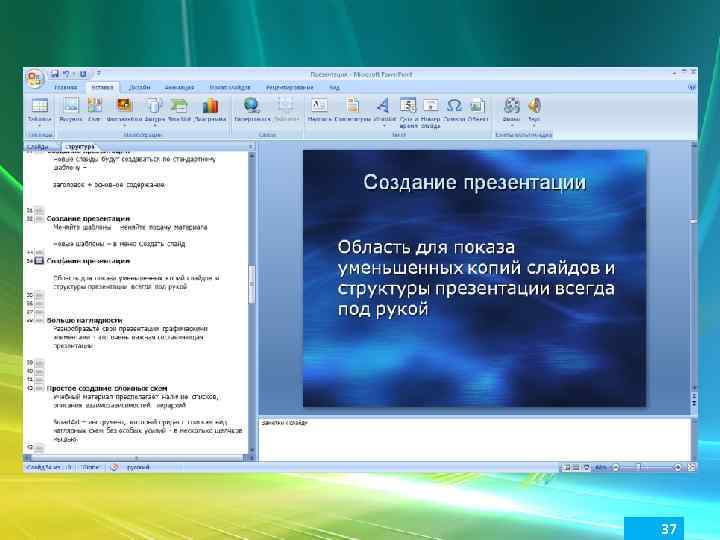This screenshot has height=540, width=720.
Task: Insert date and time icon
Action: click(408, 105)
